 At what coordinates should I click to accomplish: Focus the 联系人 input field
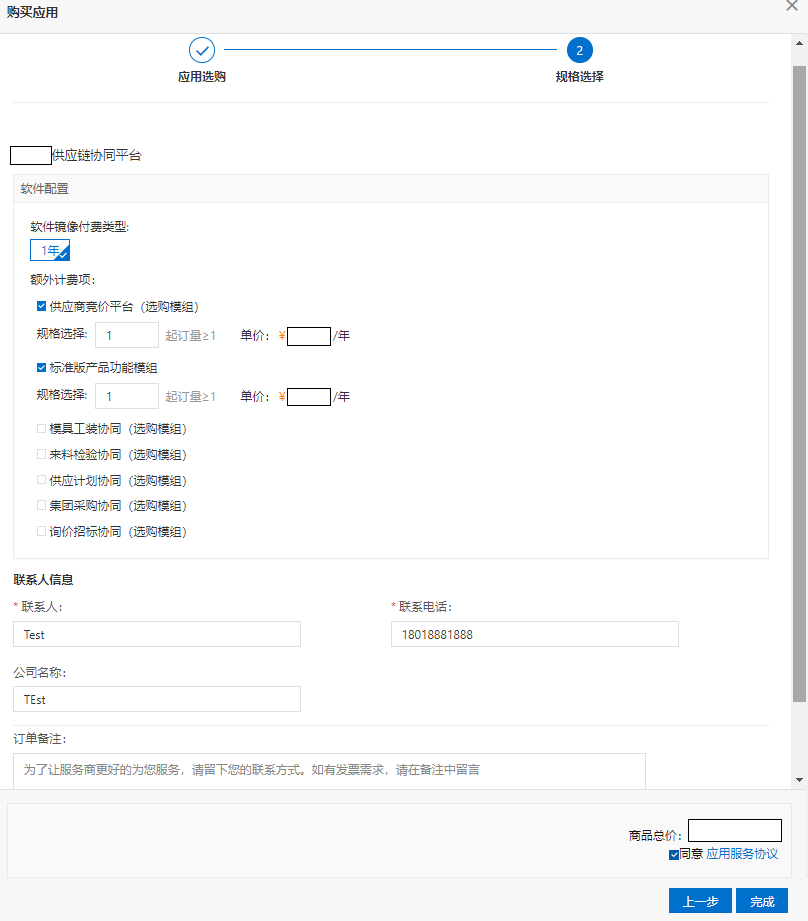tap(157, 634)
